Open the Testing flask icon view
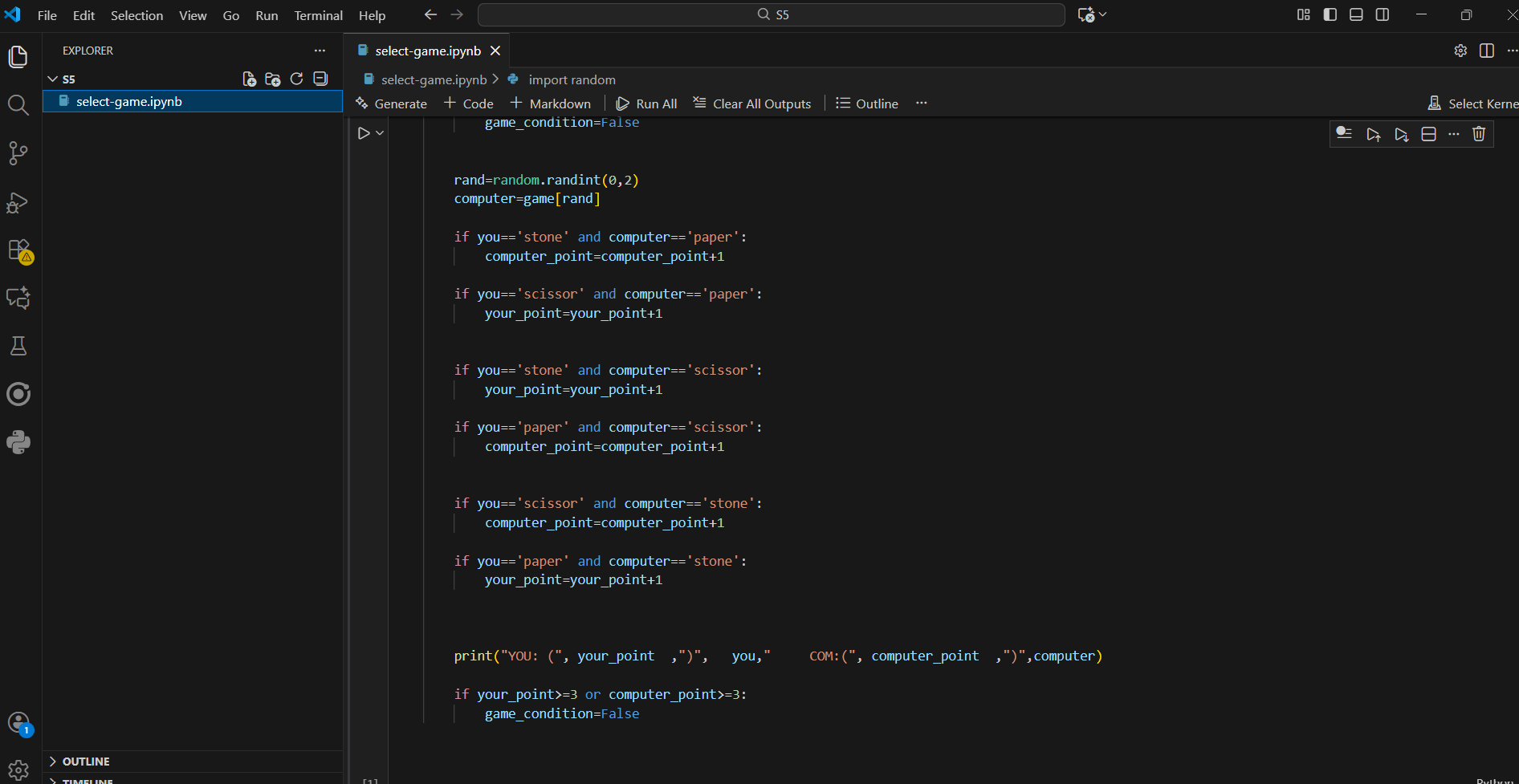This screenshot has height=784, width=1519. point(18,346)
